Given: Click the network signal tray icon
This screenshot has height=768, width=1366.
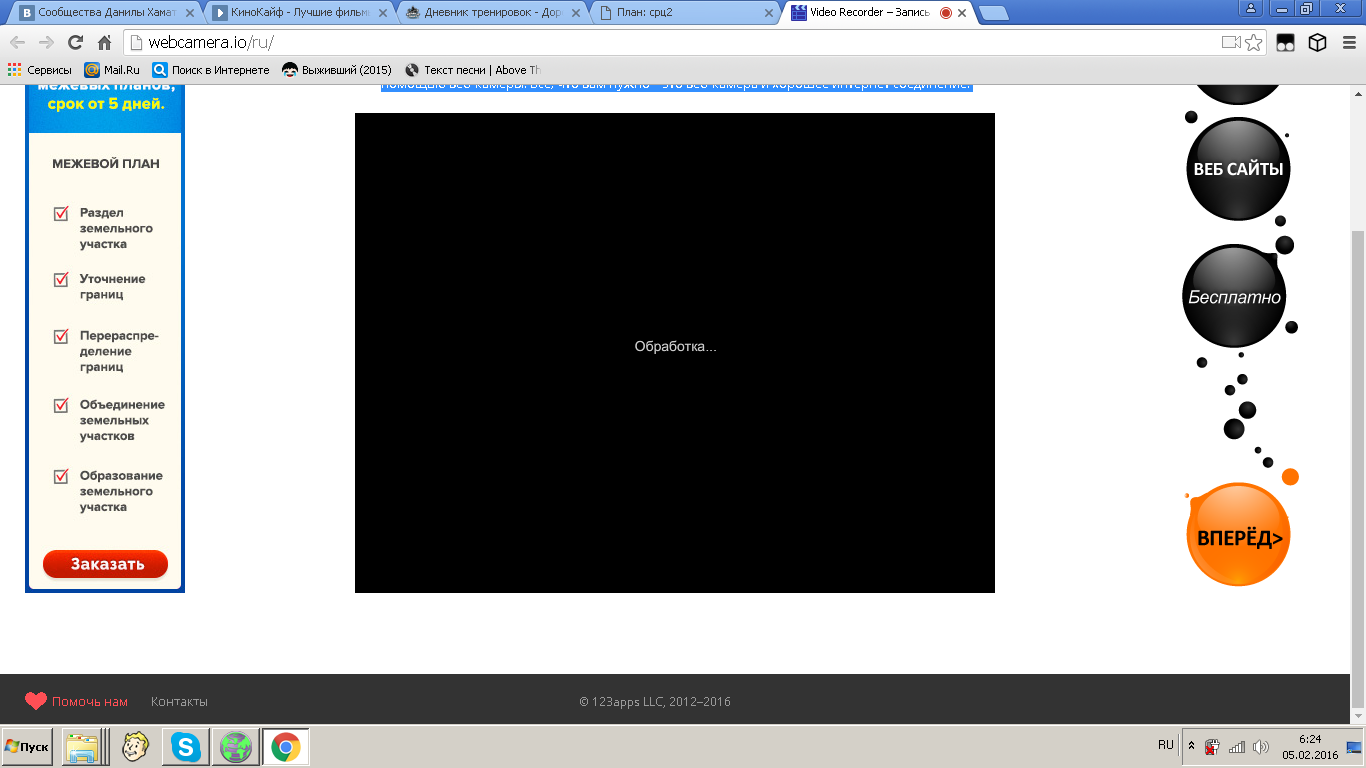Looking at the screenshot, I should 1237,747.
